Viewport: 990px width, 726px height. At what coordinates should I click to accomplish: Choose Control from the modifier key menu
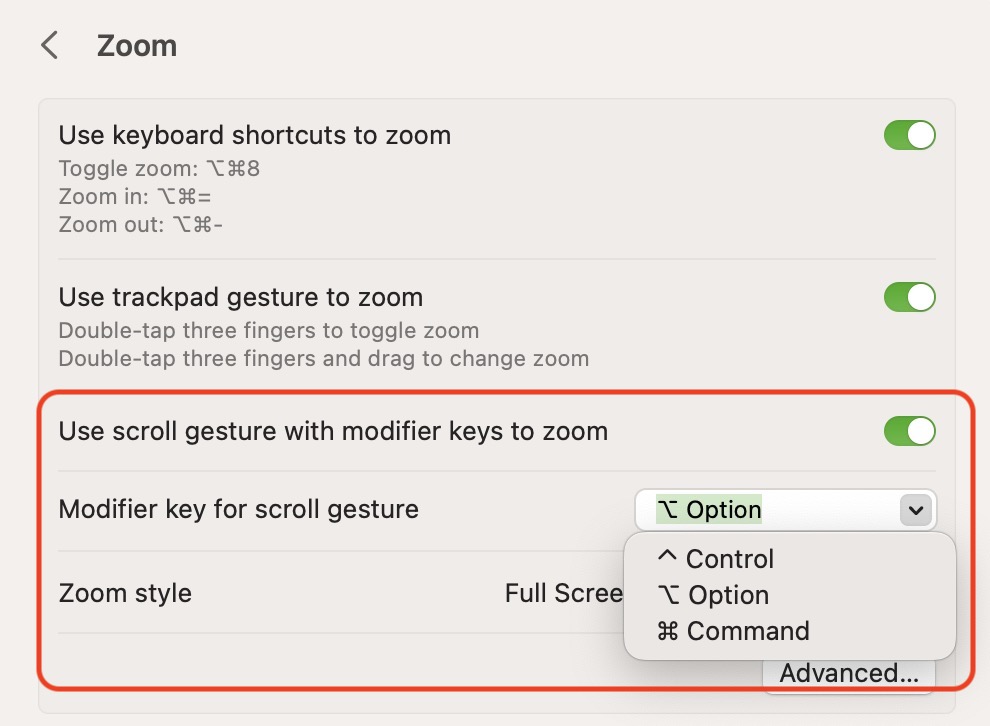click(715, 559)
